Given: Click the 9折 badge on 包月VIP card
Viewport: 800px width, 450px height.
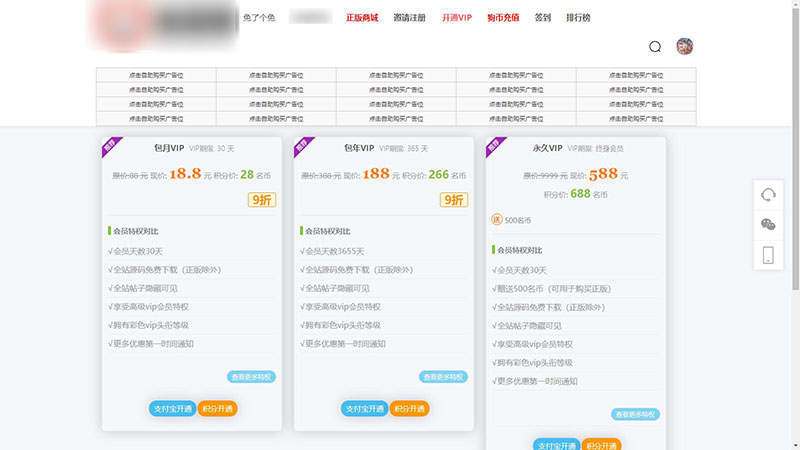Looking at the screenshot, I should 262,199.
